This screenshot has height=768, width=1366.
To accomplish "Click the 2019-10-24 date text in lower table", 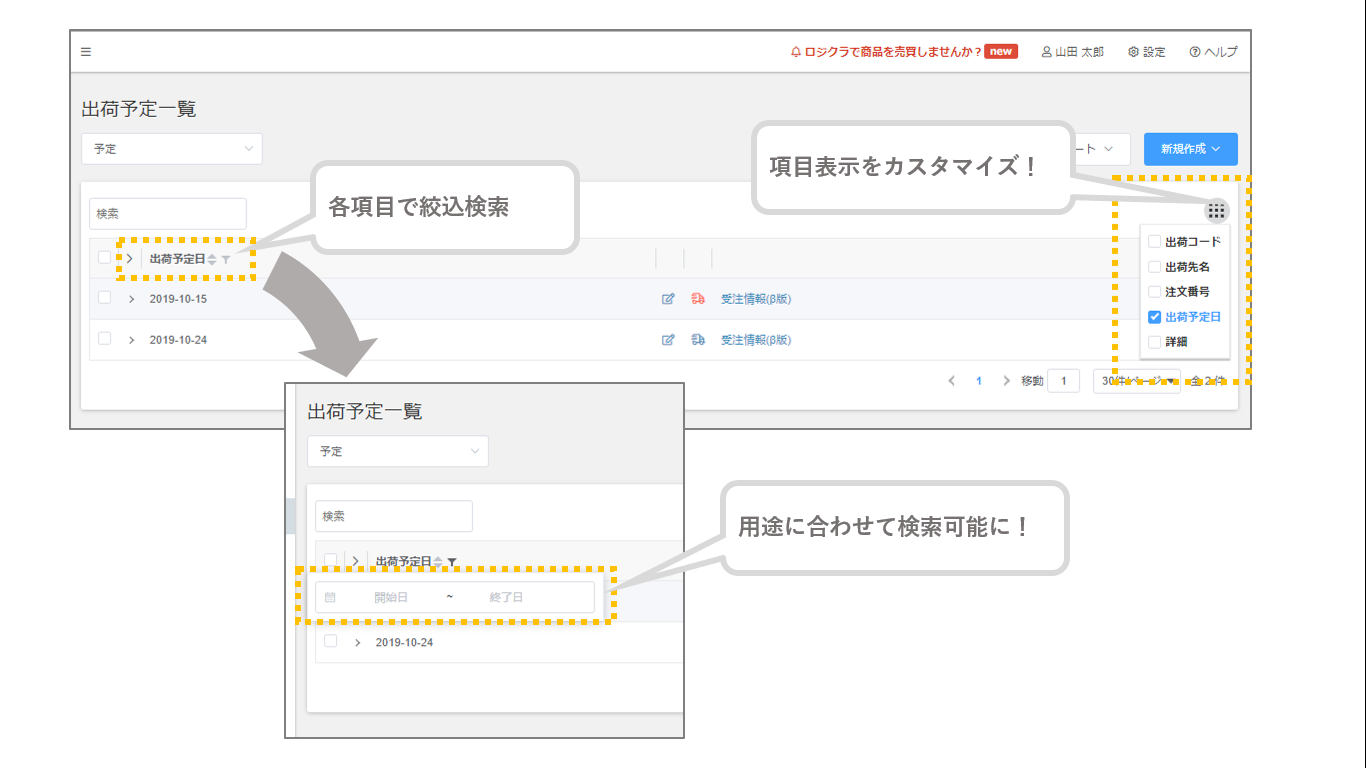I will click(x=404, y=642).
